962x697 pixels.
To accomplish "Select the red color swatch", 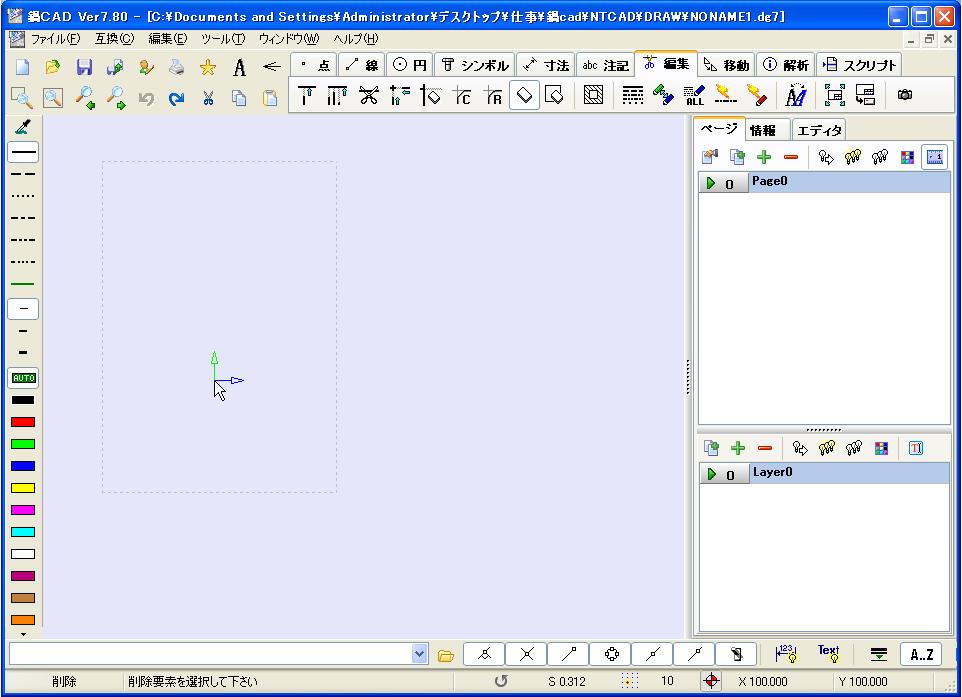I will coord(23,422).
